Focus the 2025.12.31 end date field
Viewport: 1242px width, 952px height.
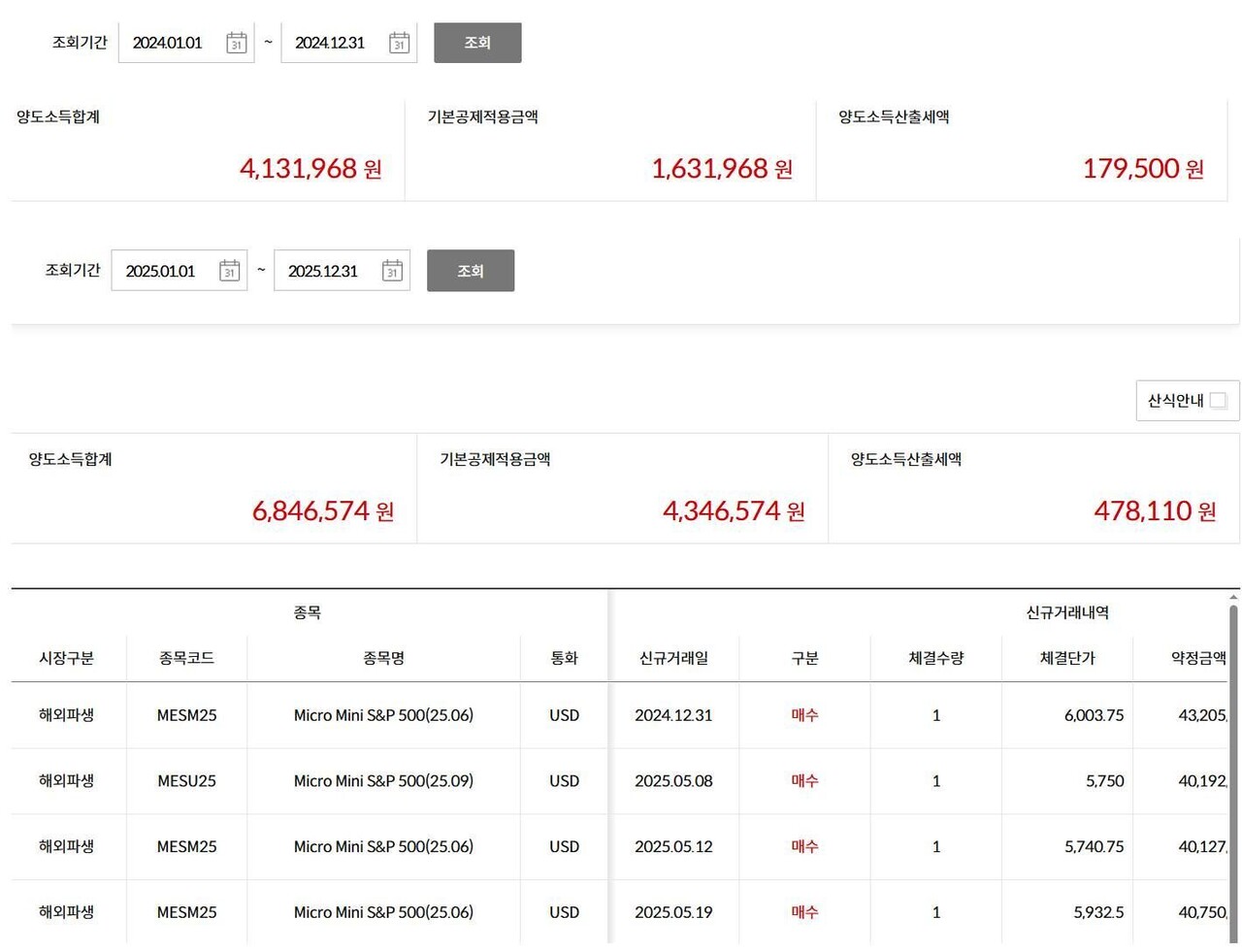click(x=325, y=271)
